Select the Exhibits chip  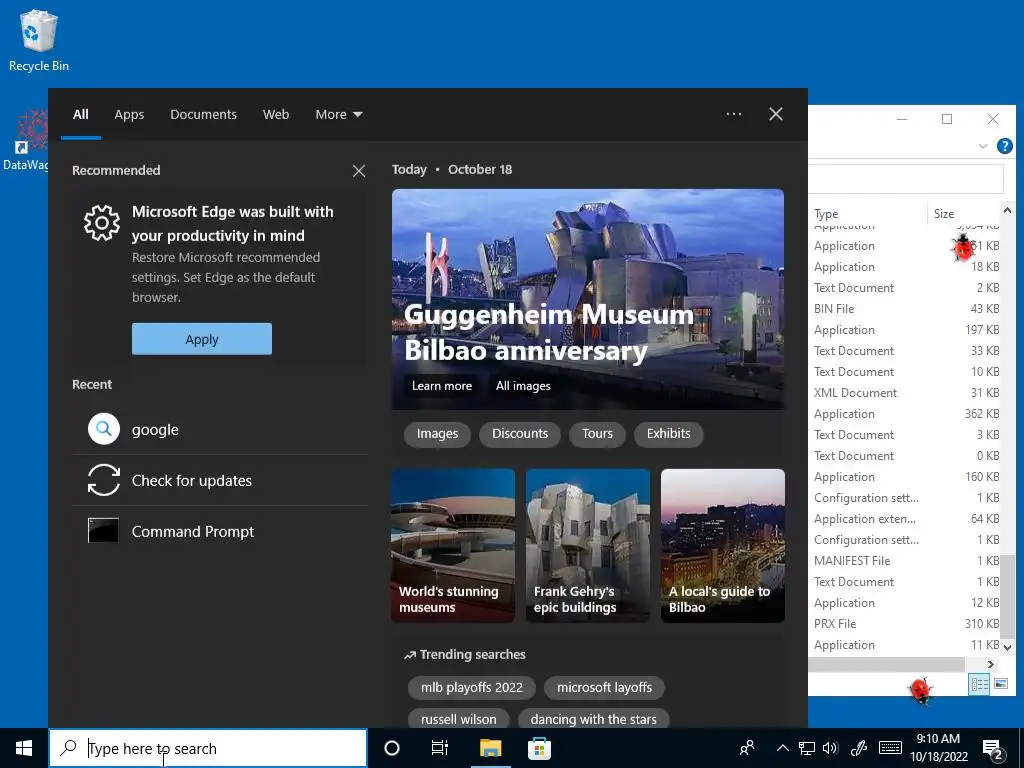click(x=668, y=434)
